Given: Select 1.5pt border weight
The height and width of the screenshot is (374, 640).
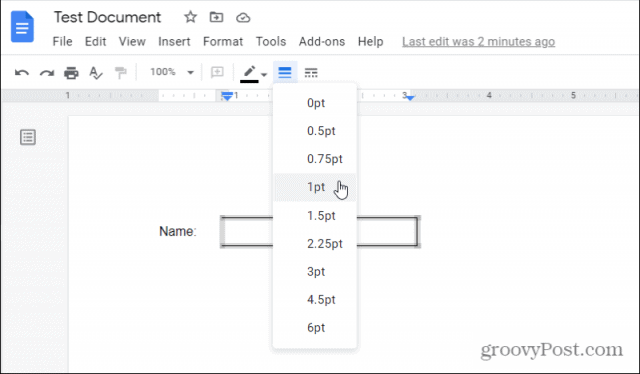Looking at the screenshot, I should (x=315, y=216).
